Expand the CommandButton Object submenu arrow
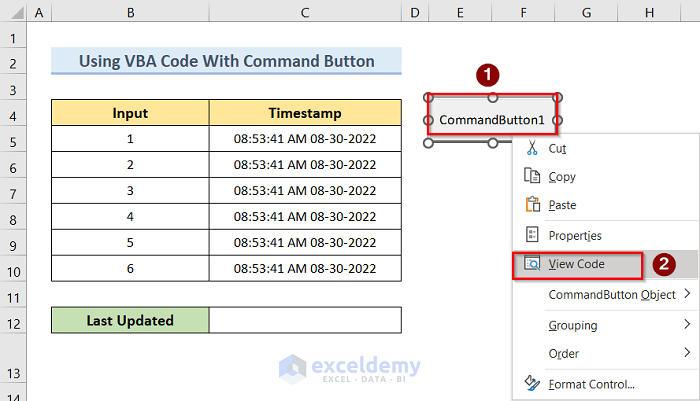Image resolution: width=700 pixels, height=401 pixels. tap(687, 294)
